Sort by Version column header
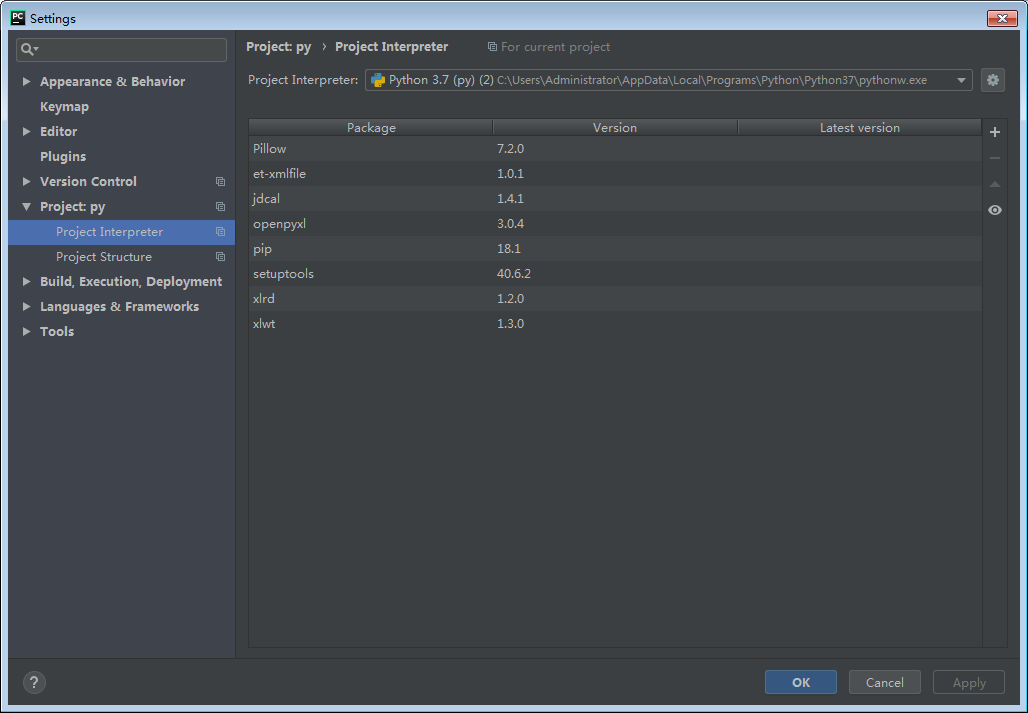This screenshot has height=713, width=1028. (x=615, y=128)
